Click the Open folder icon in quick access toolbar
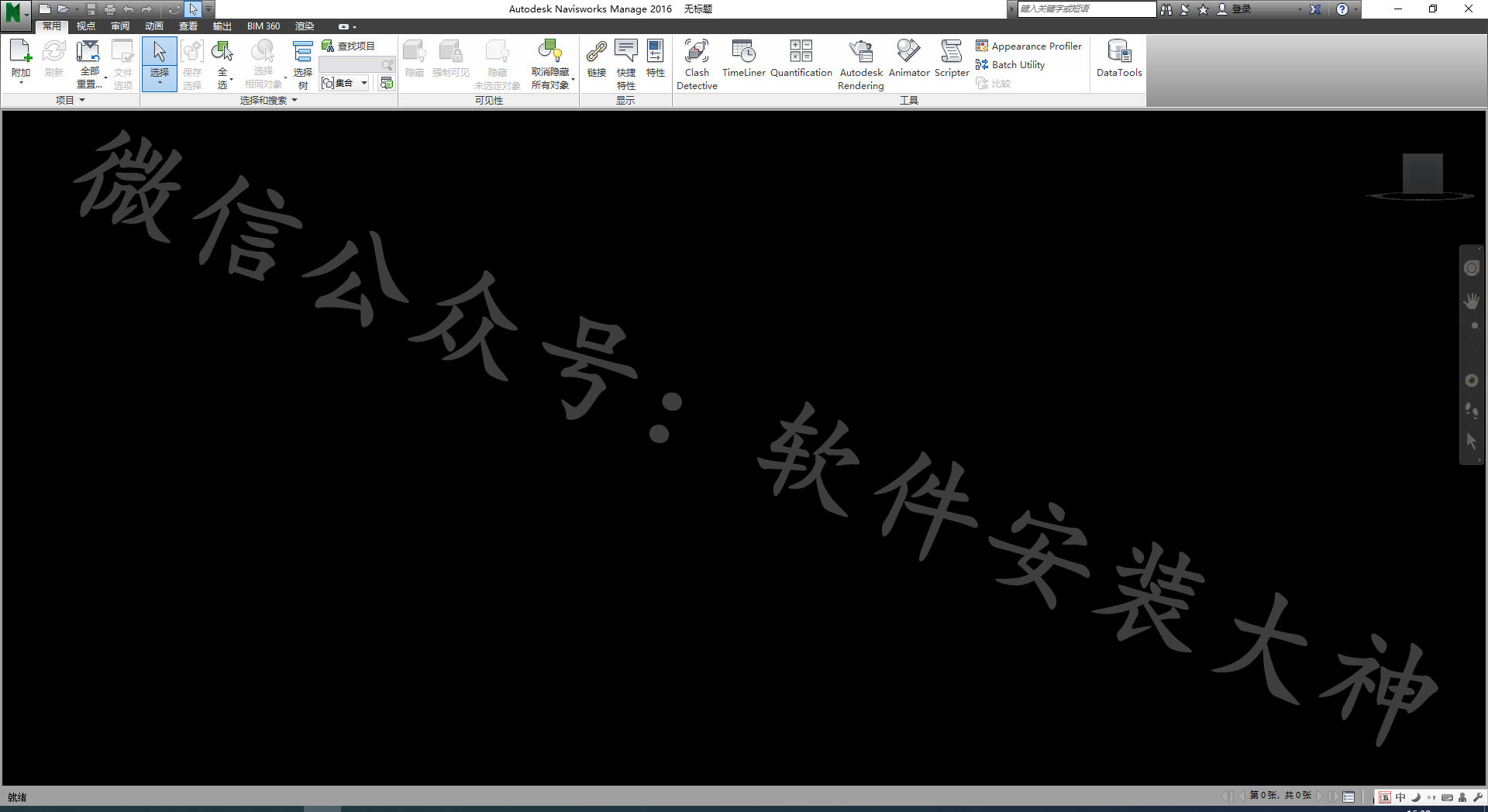This screenshot has width=1488, height=812. pos(64,9)
